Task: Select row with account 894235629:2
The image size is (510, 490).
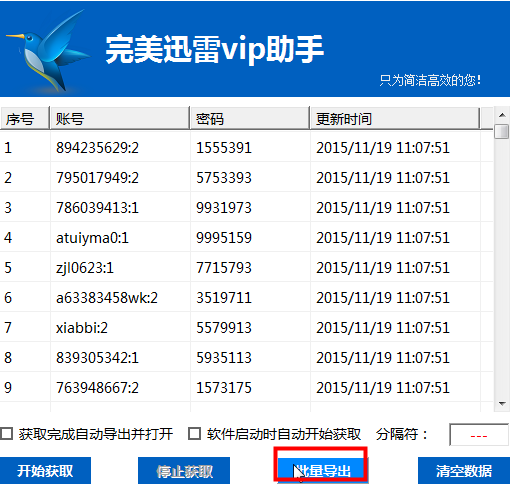Action: [246, 147]
